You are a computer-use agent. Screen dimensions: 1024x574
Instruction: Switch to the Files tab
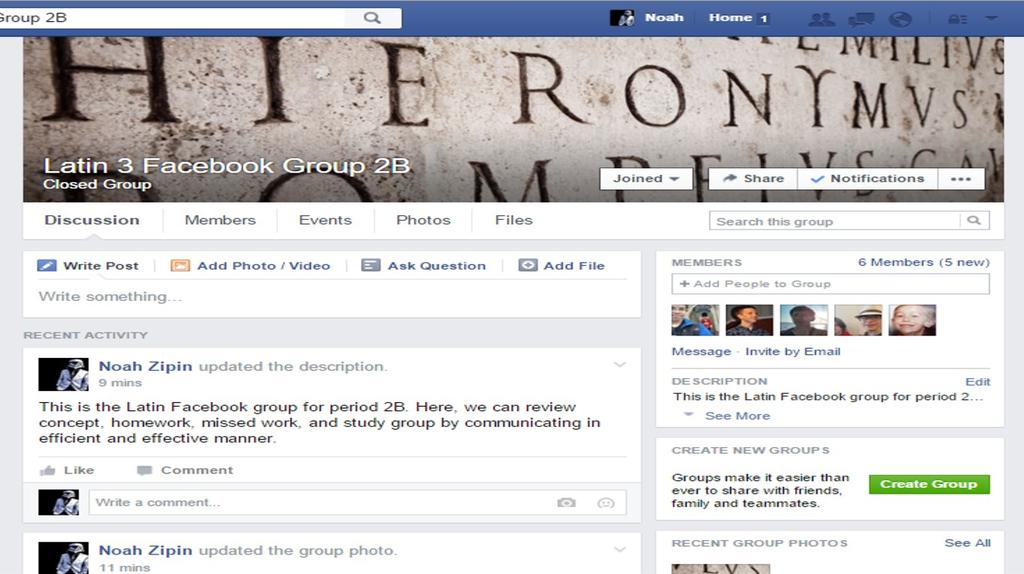514,220
